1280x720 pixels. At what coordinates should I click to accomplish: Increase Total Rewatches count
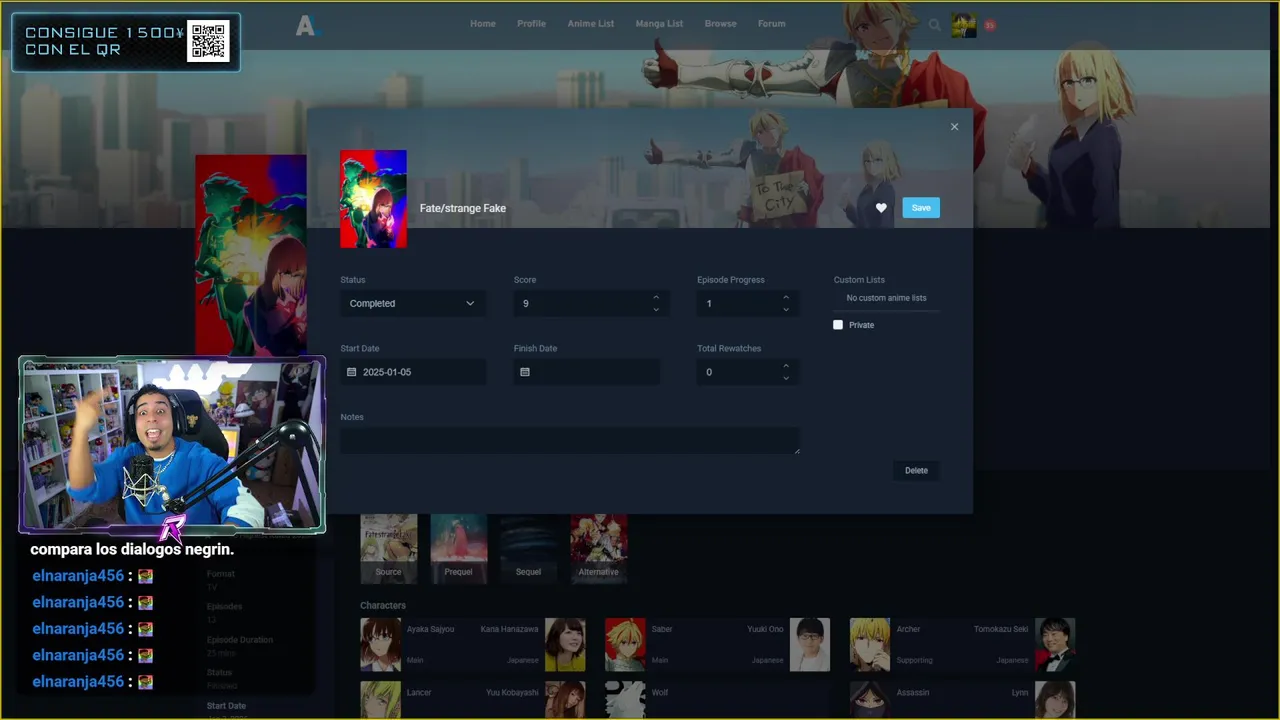coord(786,366)
